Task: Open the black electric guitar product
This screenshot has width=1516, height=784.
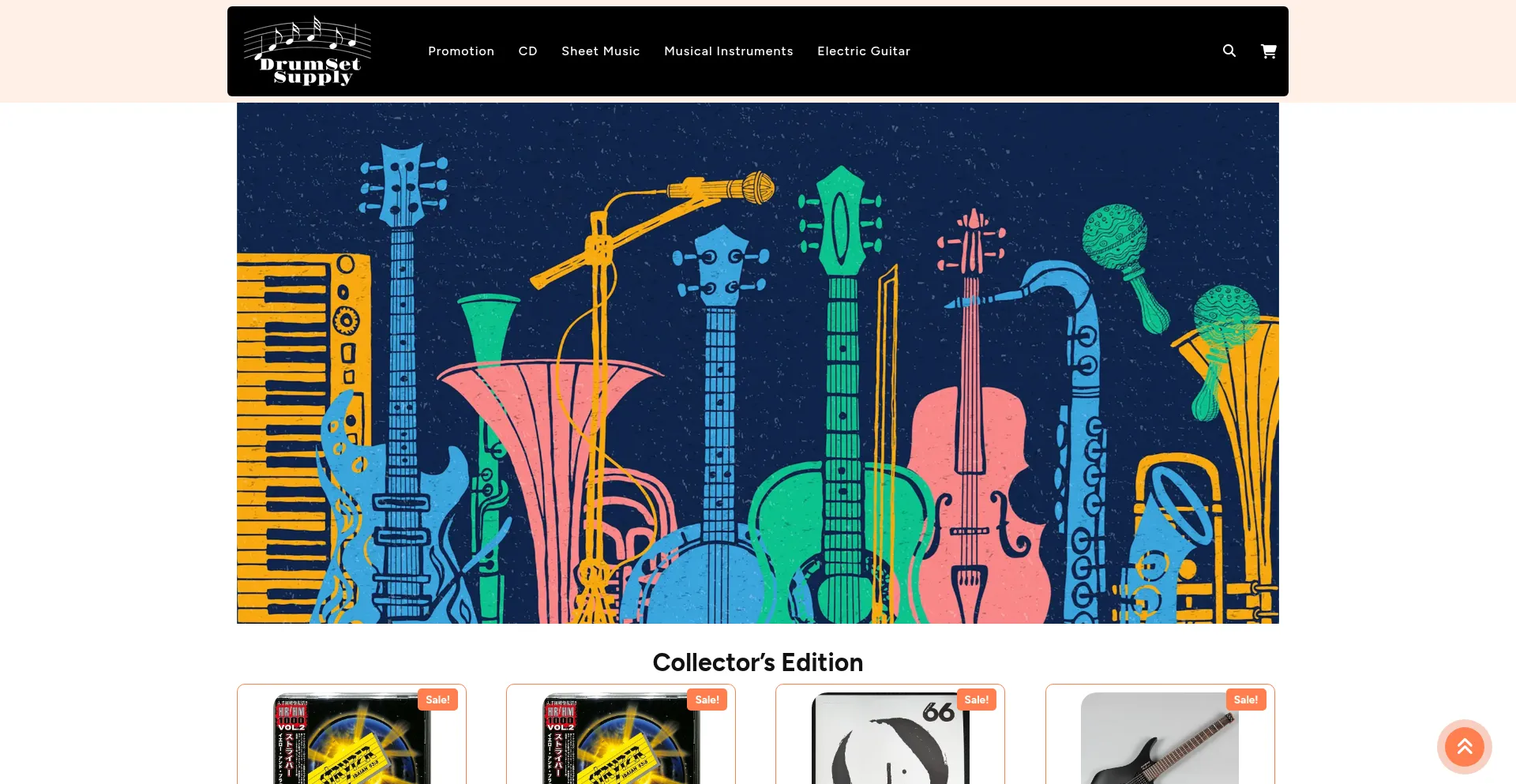Action: tap(1159, 738)
